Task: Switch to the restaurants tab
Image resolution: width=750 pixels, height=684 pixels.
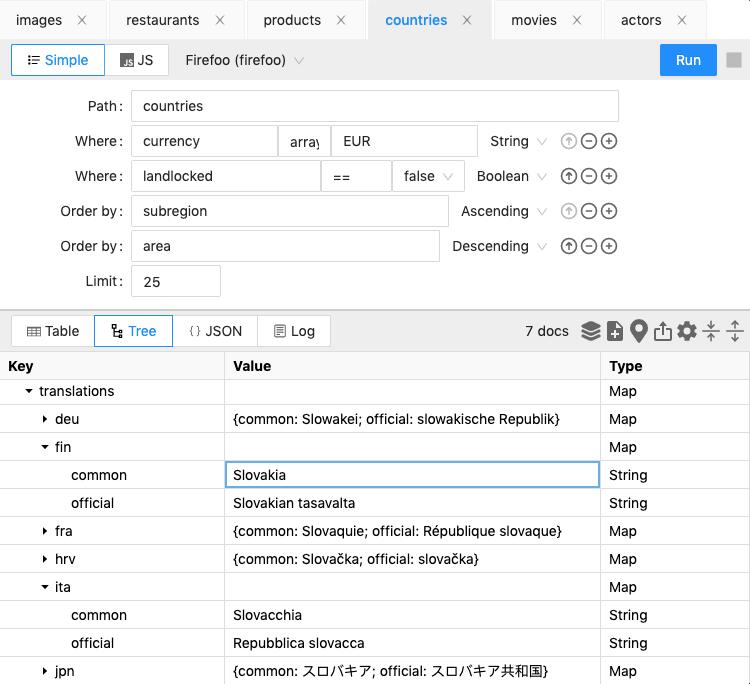Action: pos(162,20)
